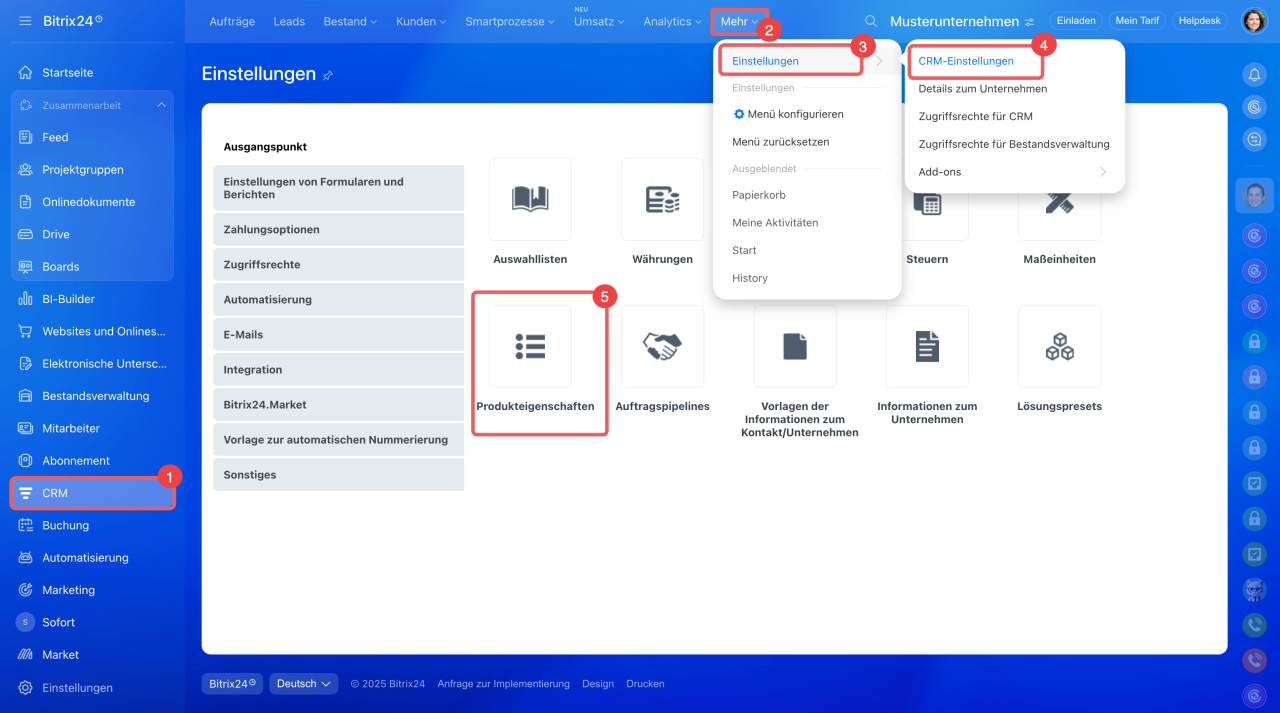
Task: Click the Einladen button
Action: point(1077,21)
